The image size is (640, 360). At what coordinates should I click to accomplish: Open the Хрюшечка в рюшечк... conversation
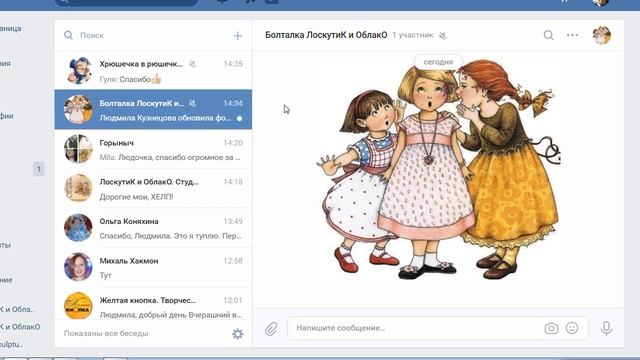(x=153, y=71)
